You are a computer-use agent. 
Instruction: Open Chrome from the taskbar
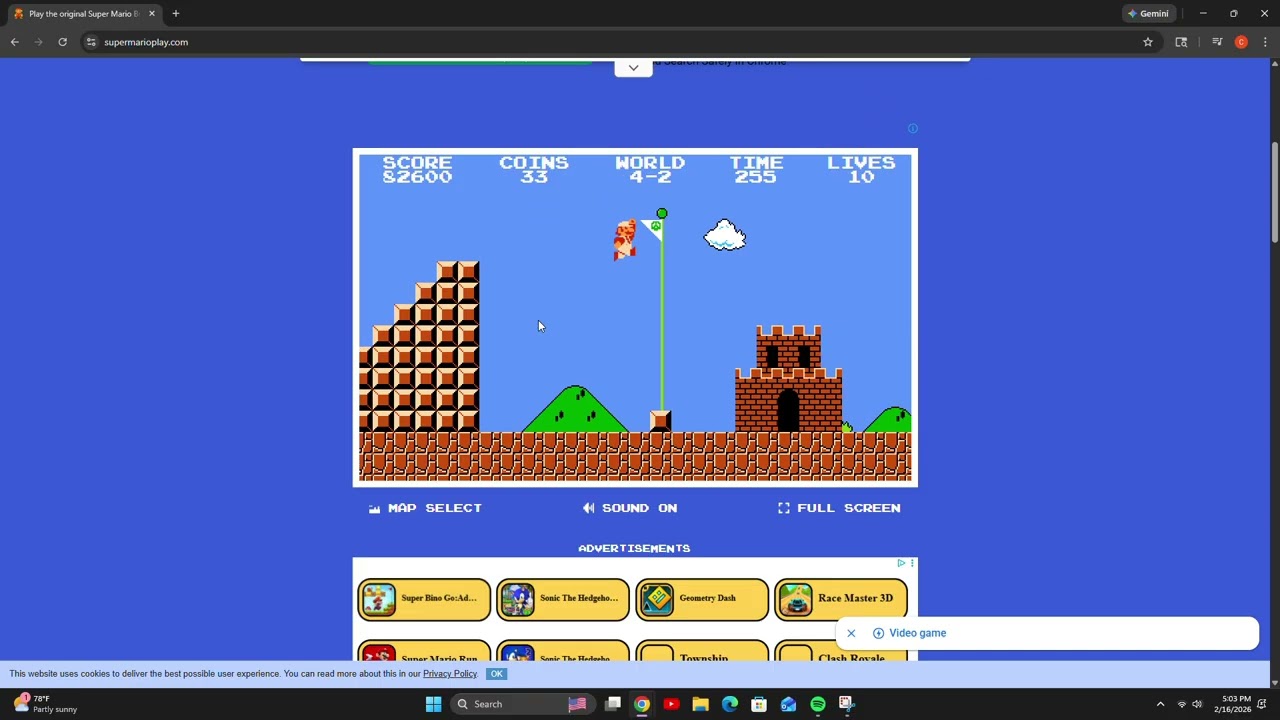[x=642, y=704]
